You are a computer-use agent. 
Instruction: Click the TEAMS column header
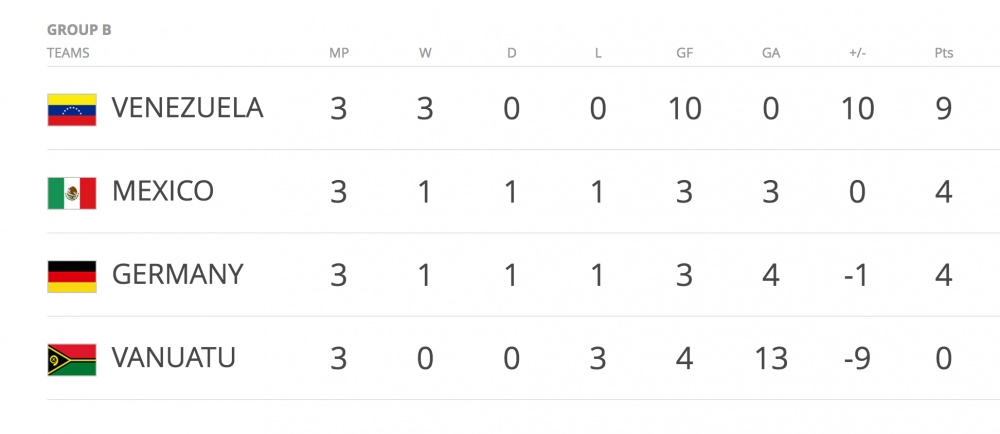68,53
